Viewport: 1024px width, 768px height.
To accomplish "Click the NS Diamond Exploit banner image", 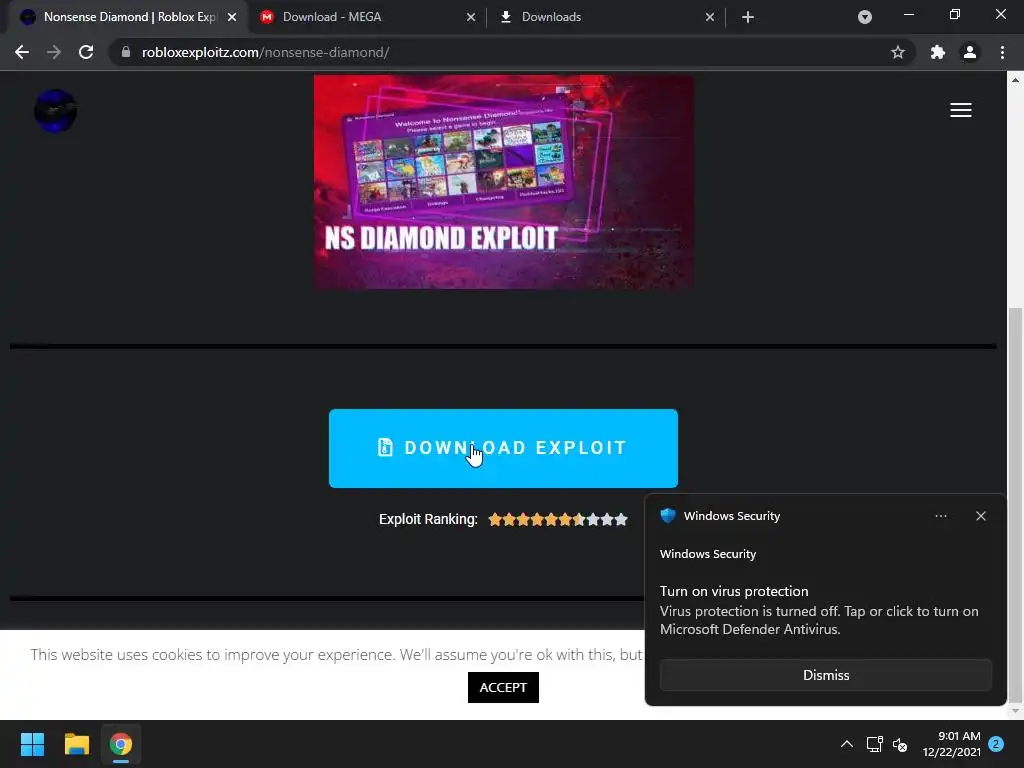I will pos(504,182).
